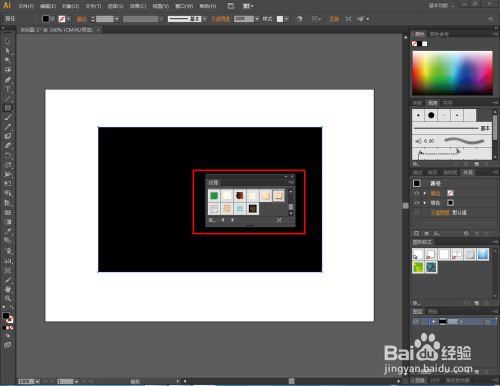Click the texture library menu icon at bottom-left
Screen dimensions: 500x386
[212, 220]
